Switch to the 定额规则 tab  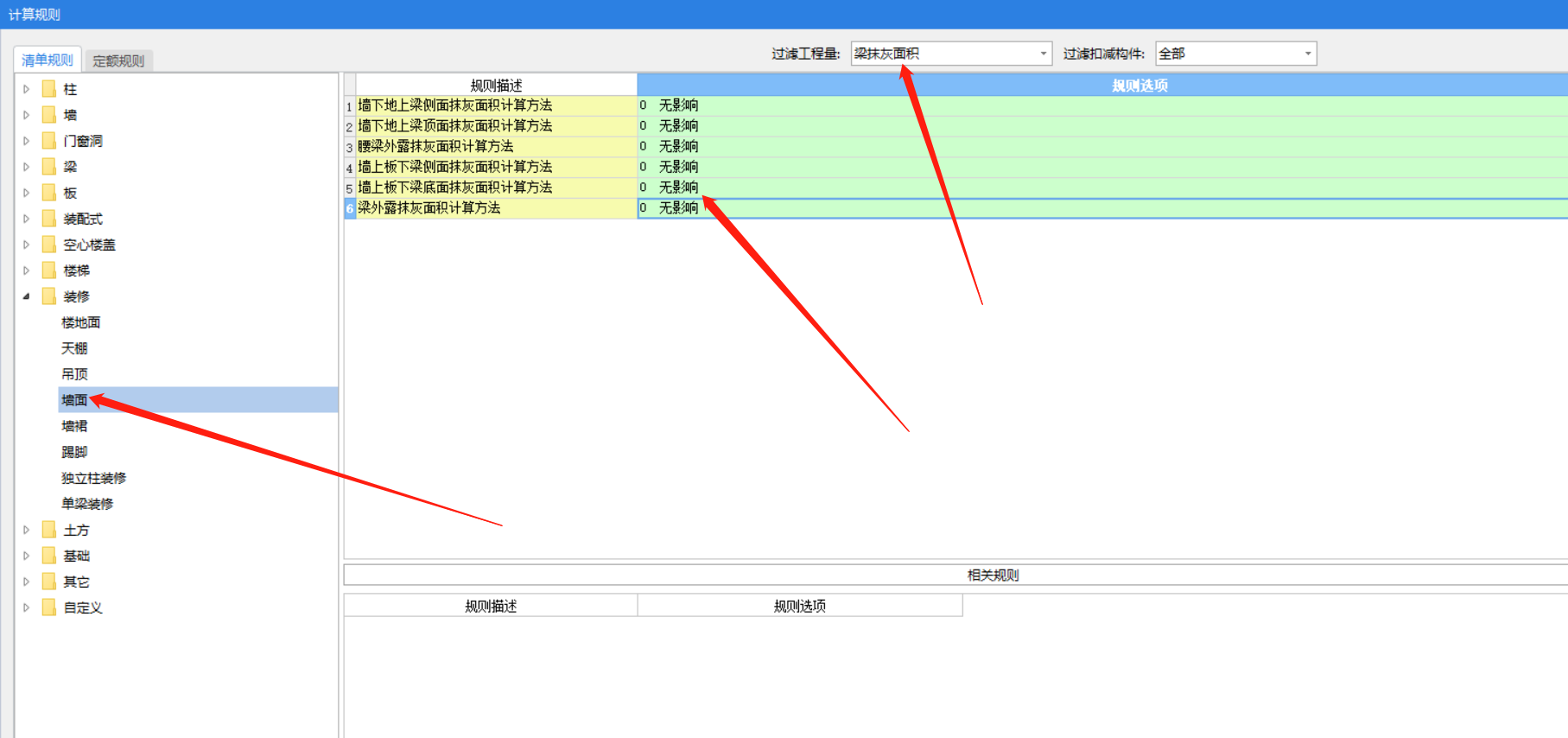click(118, 60)
